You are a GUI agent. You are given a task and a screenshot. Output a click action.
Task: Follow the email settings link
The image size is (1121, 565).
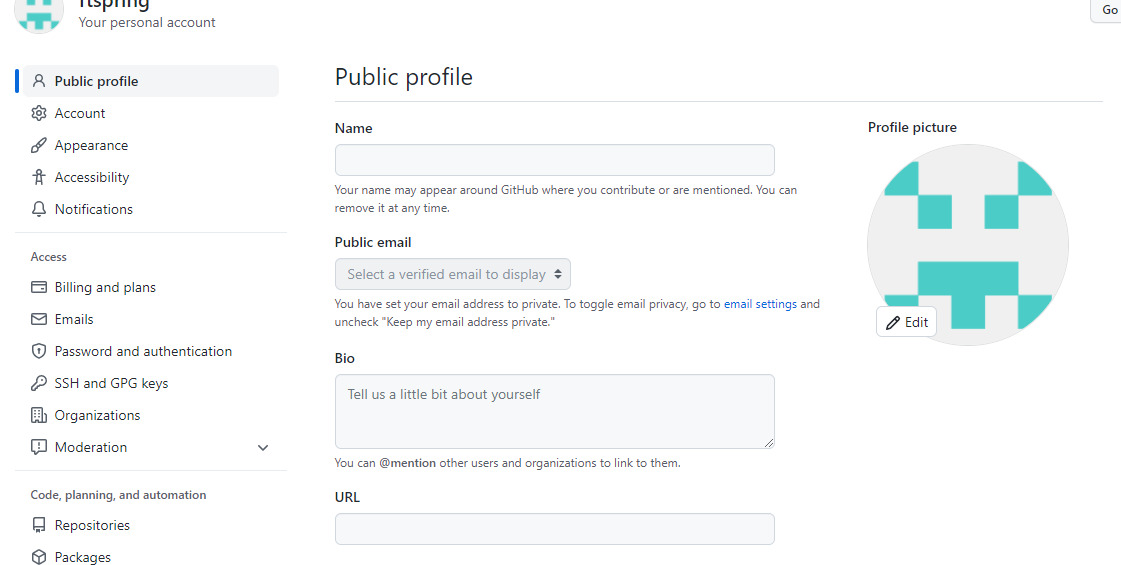760,304
